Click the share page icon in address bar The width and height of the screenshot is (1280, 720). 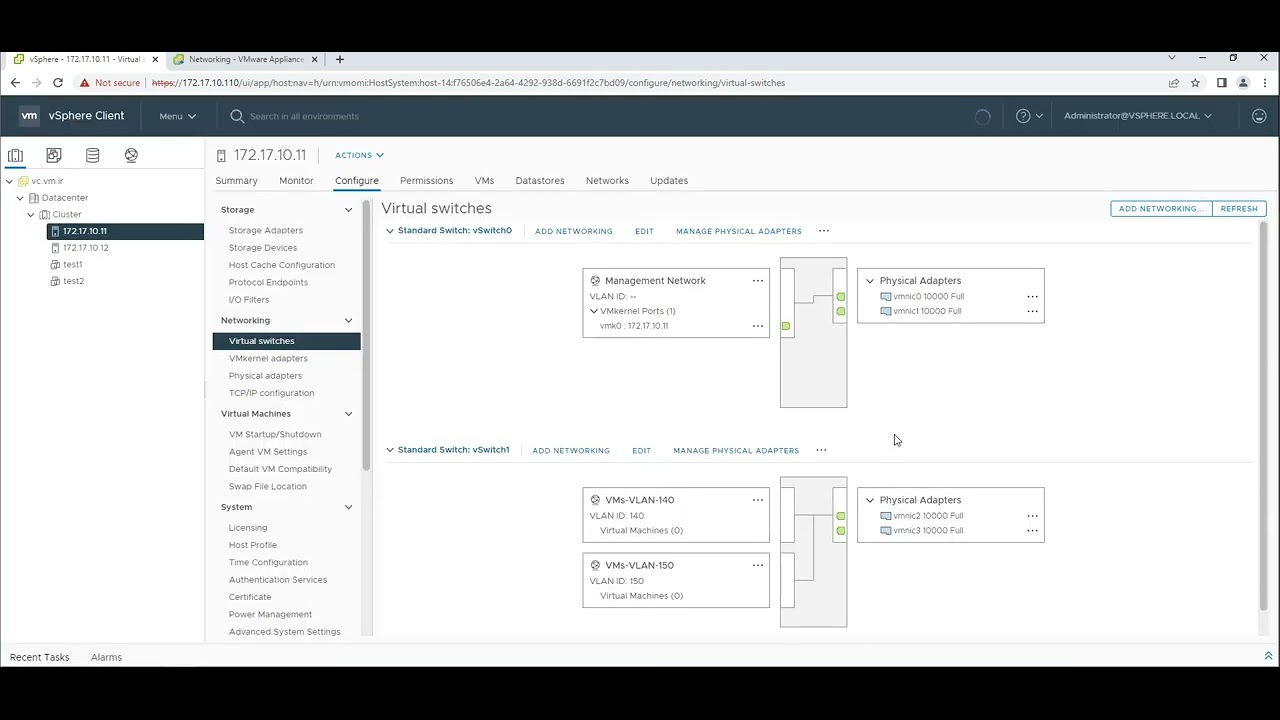pos(1174,83)
